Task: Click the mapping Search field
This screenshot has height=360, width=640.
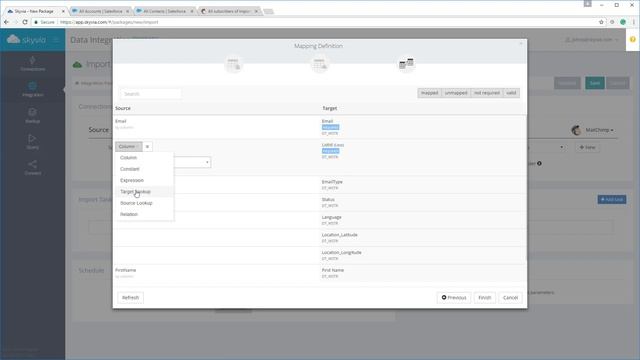Action: [151, 94]
